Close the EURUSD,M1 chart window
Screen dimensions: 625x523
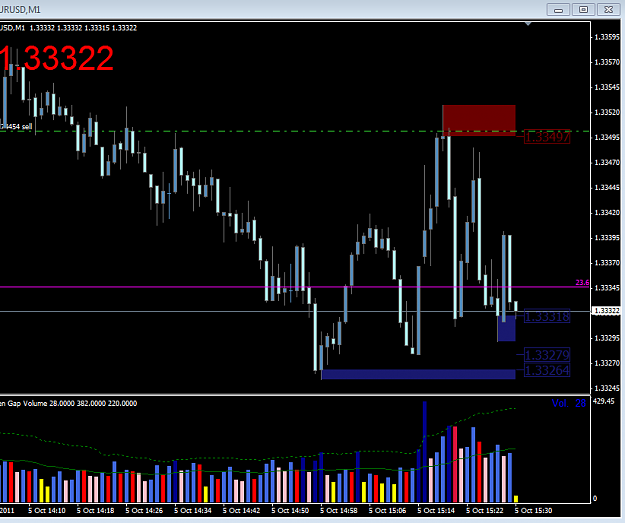click(608, 10)
